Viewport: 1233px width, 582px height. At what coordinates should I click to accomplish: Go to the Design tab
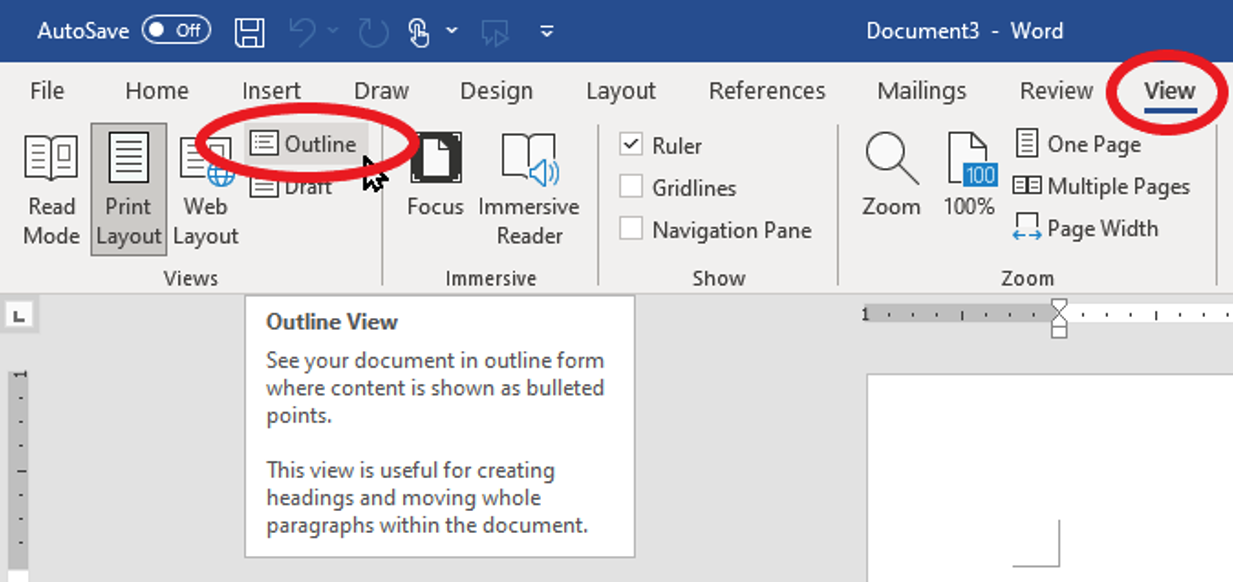tap(497, 91)
